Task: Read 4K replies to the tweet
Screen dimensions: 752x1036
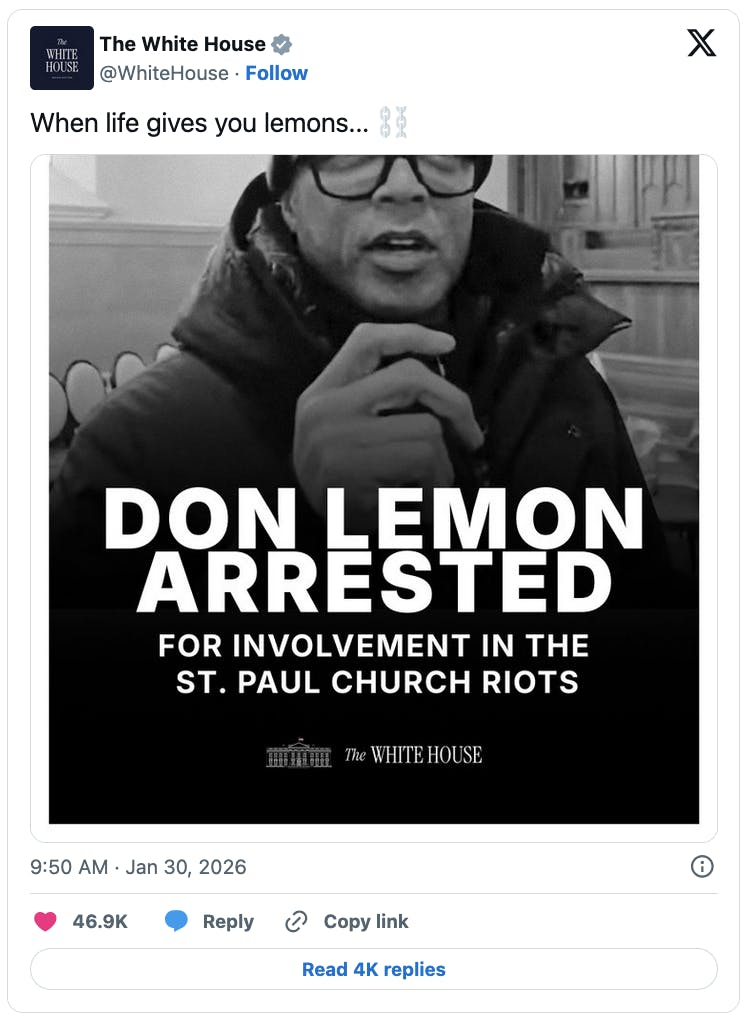Action: [376, 969]
